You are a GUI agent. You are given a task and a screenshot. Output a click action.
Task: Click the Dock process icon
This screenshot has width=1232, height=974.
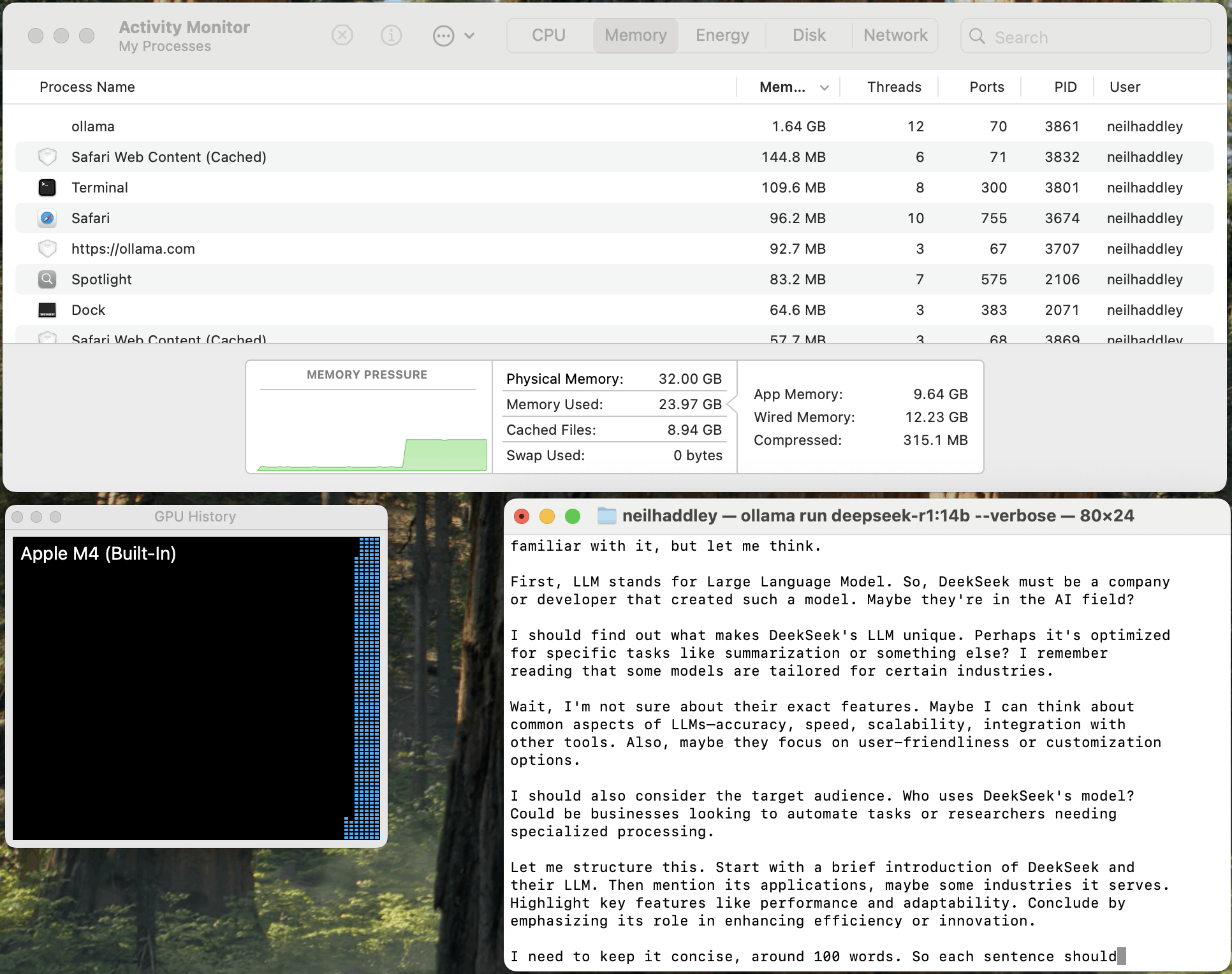pos(47,310)
